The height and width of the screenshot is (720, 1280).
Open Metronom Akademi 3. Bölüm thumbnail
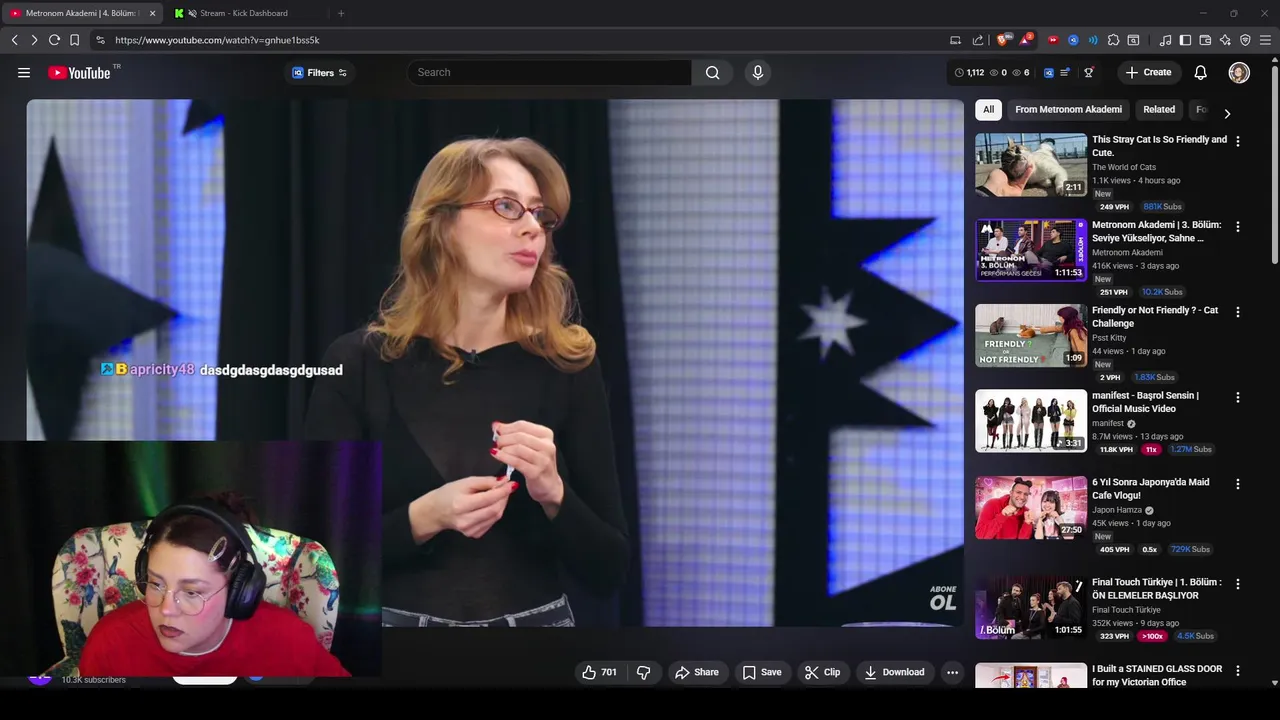click(x=1031, y=250)
